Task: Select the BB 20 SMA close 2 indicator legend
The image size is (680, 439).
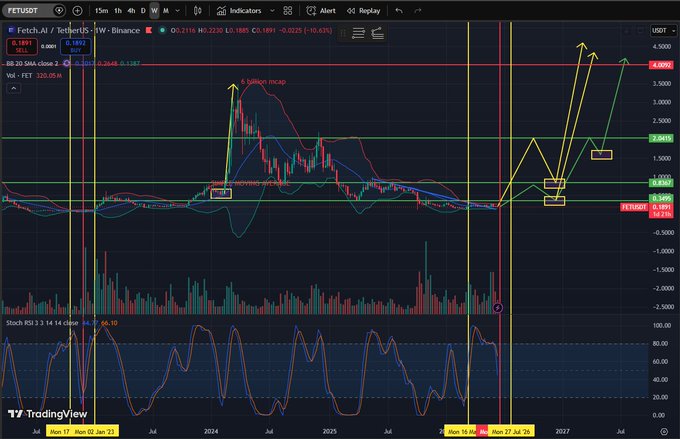Action: [32, 63]
